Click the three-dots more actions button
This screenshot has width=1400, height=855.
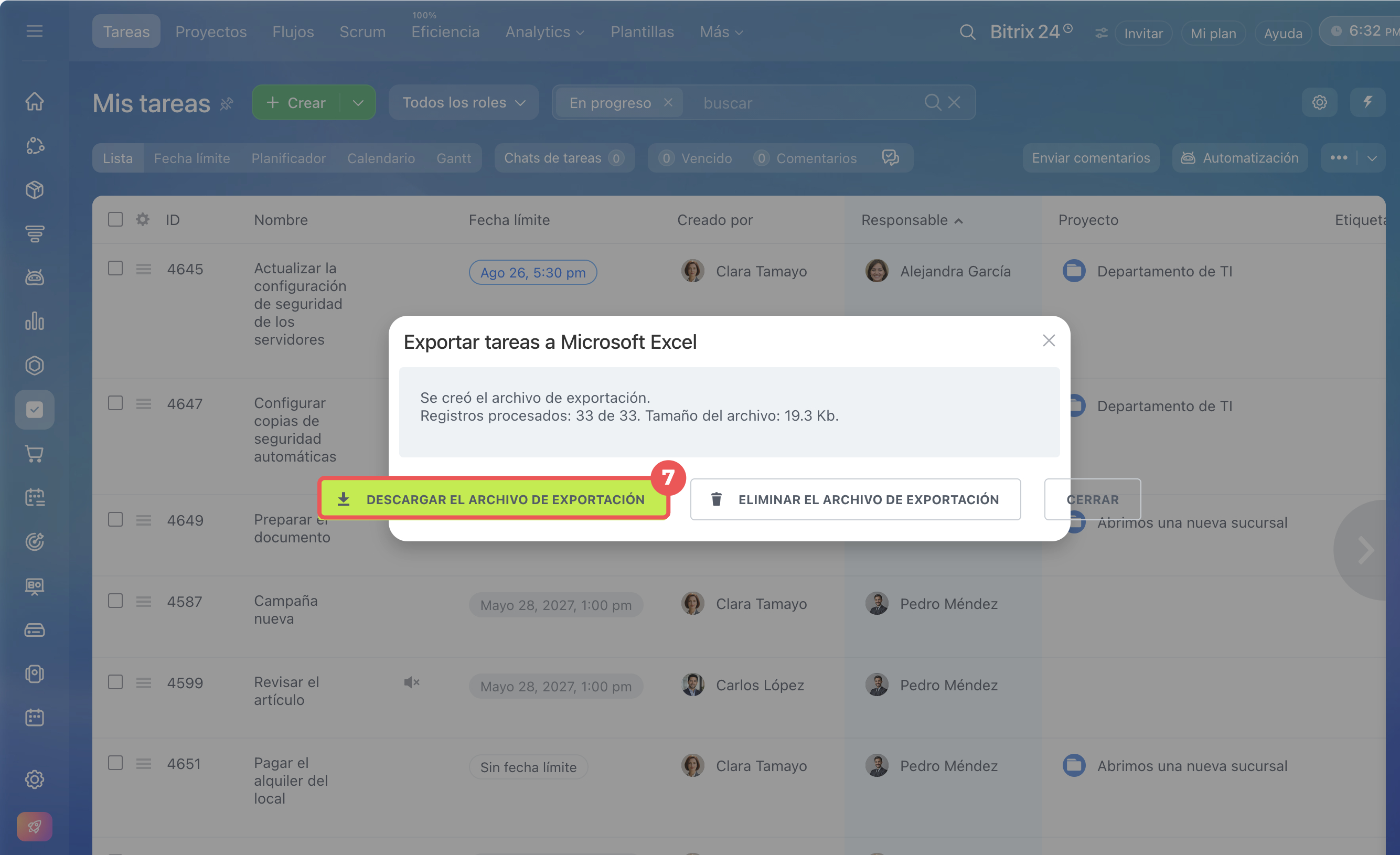pos(1339,157)
